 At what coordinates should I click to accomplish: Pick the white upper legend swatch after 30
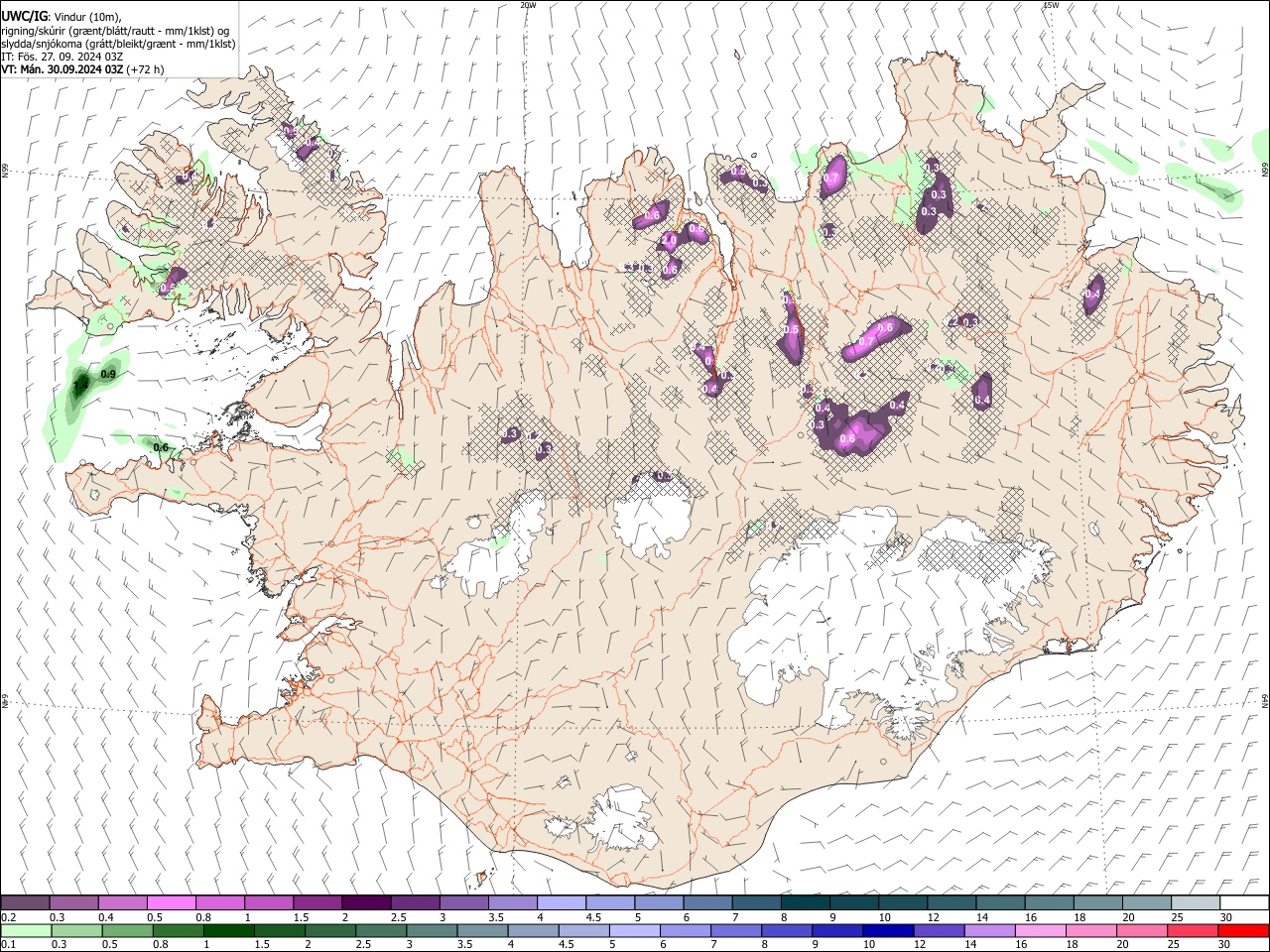click(1244, 902)
